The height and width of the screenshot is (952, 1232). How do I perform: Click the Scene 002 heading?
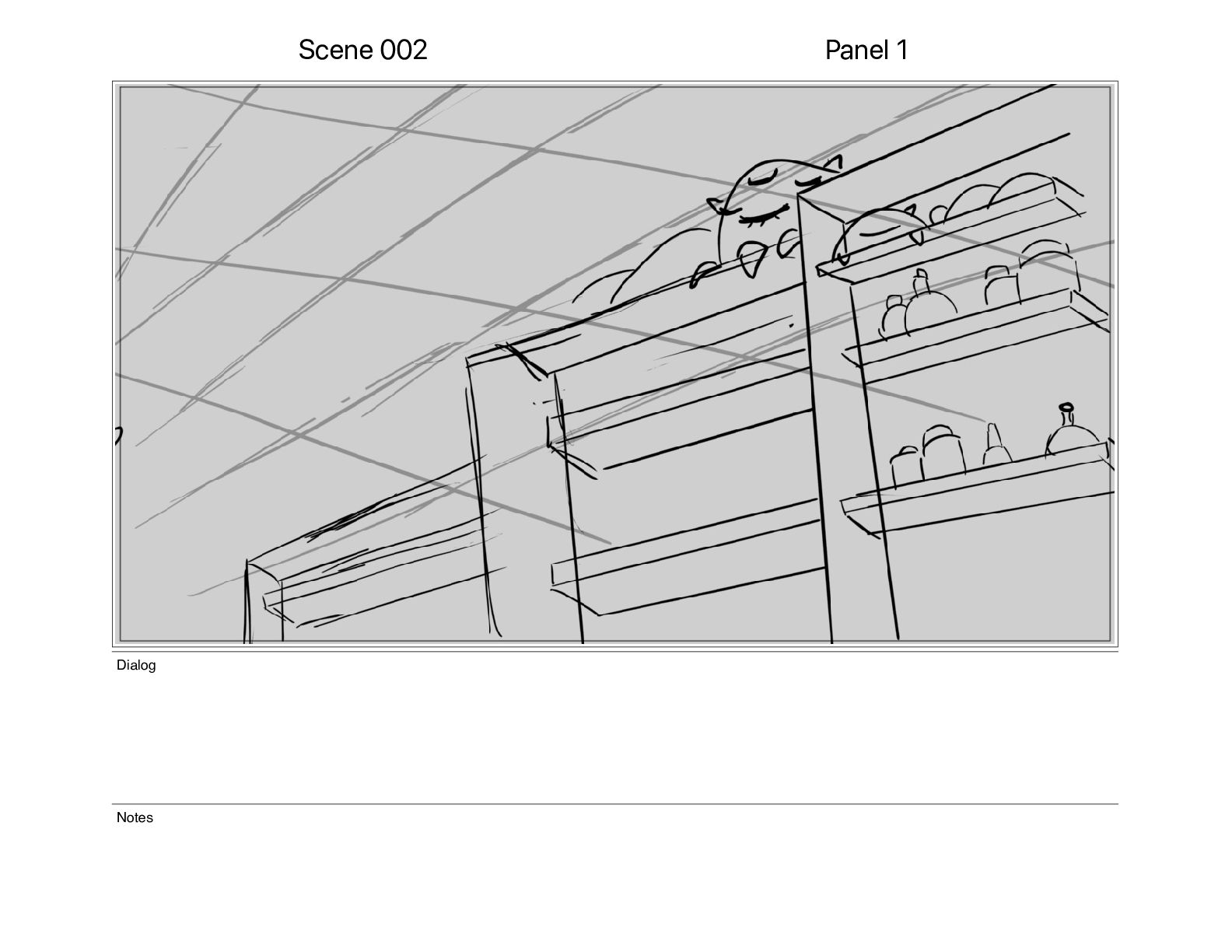(x=362, y=51)
